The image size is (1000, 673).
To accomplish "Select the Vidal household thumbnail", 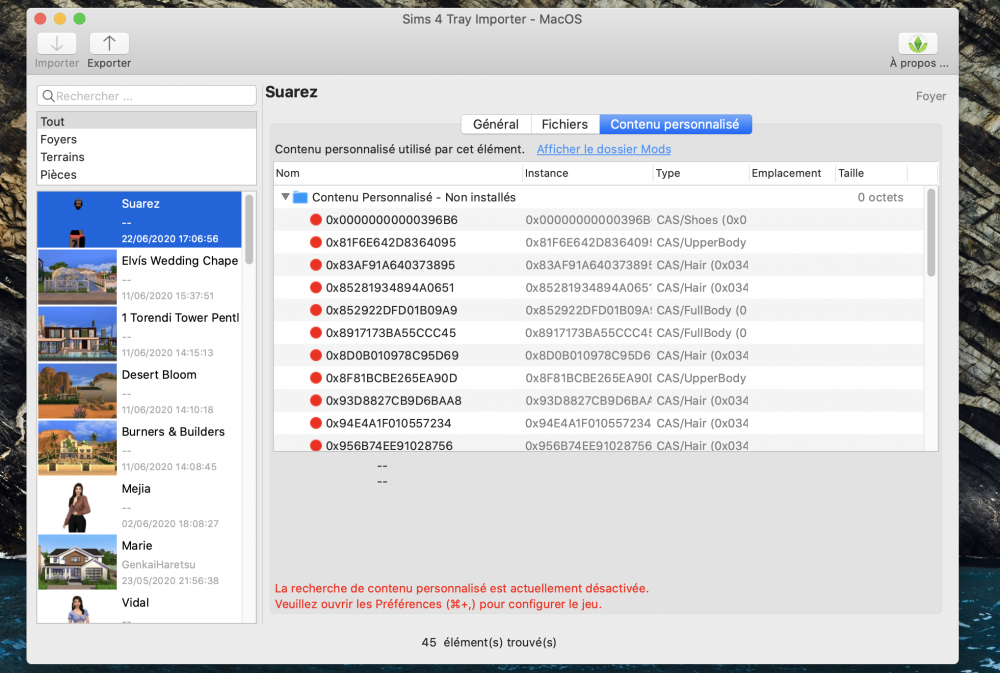I will click(77, 608).
